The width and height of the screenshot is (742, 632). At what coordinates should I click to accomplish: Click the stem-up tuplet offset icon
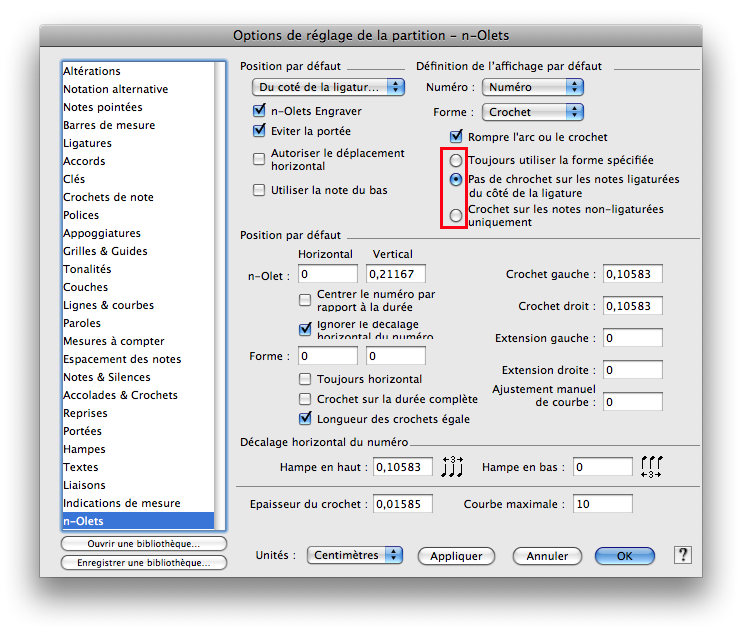click(453, 466)
